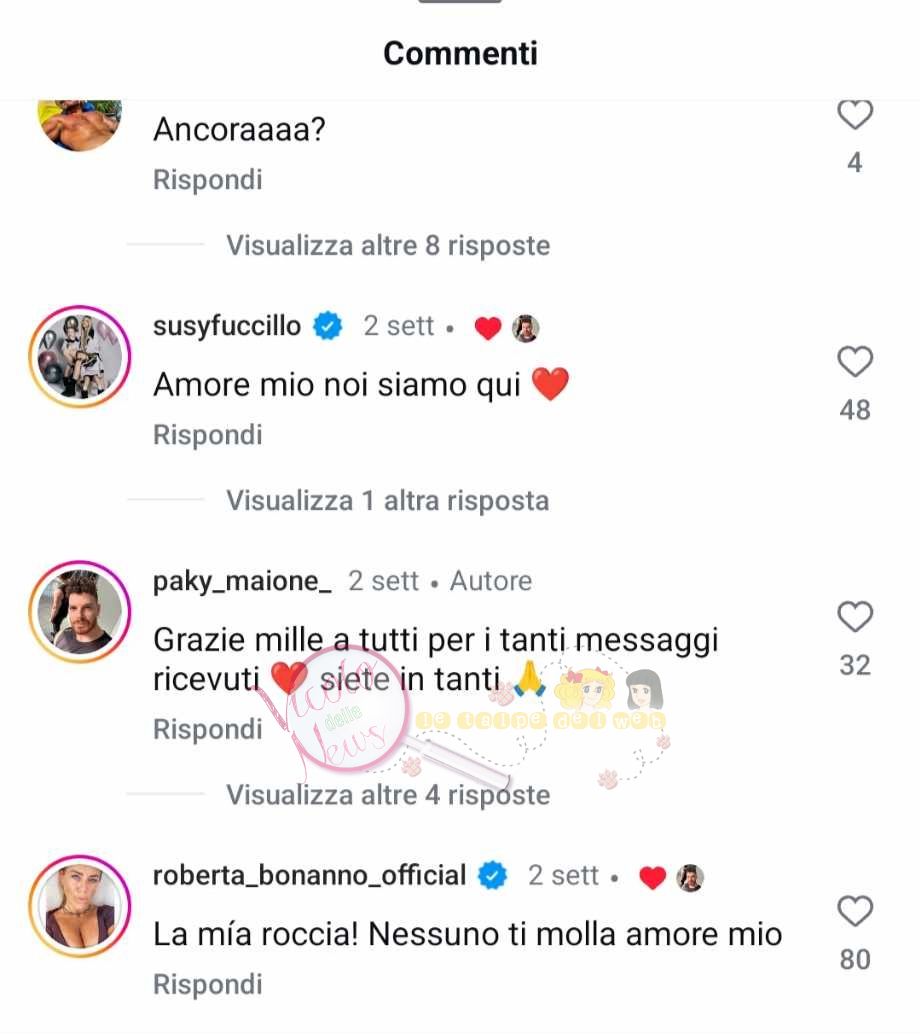Image resolution: width=920 pixels, height=1034 pixels.
Task: Tap author-liked avatar on roberta_bonanno_official's comment
Action: 690,877
